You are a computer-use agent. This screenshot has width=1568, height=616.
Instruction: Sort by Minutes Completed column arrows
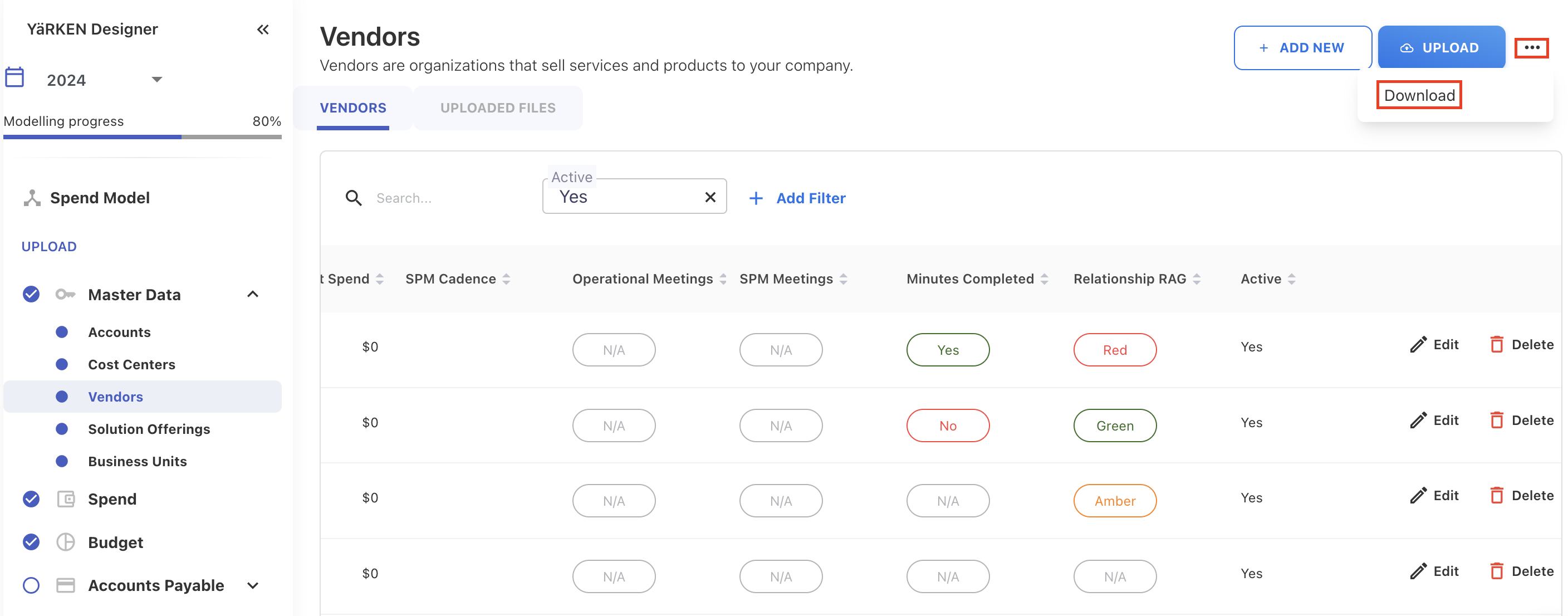pos(1044,279)
